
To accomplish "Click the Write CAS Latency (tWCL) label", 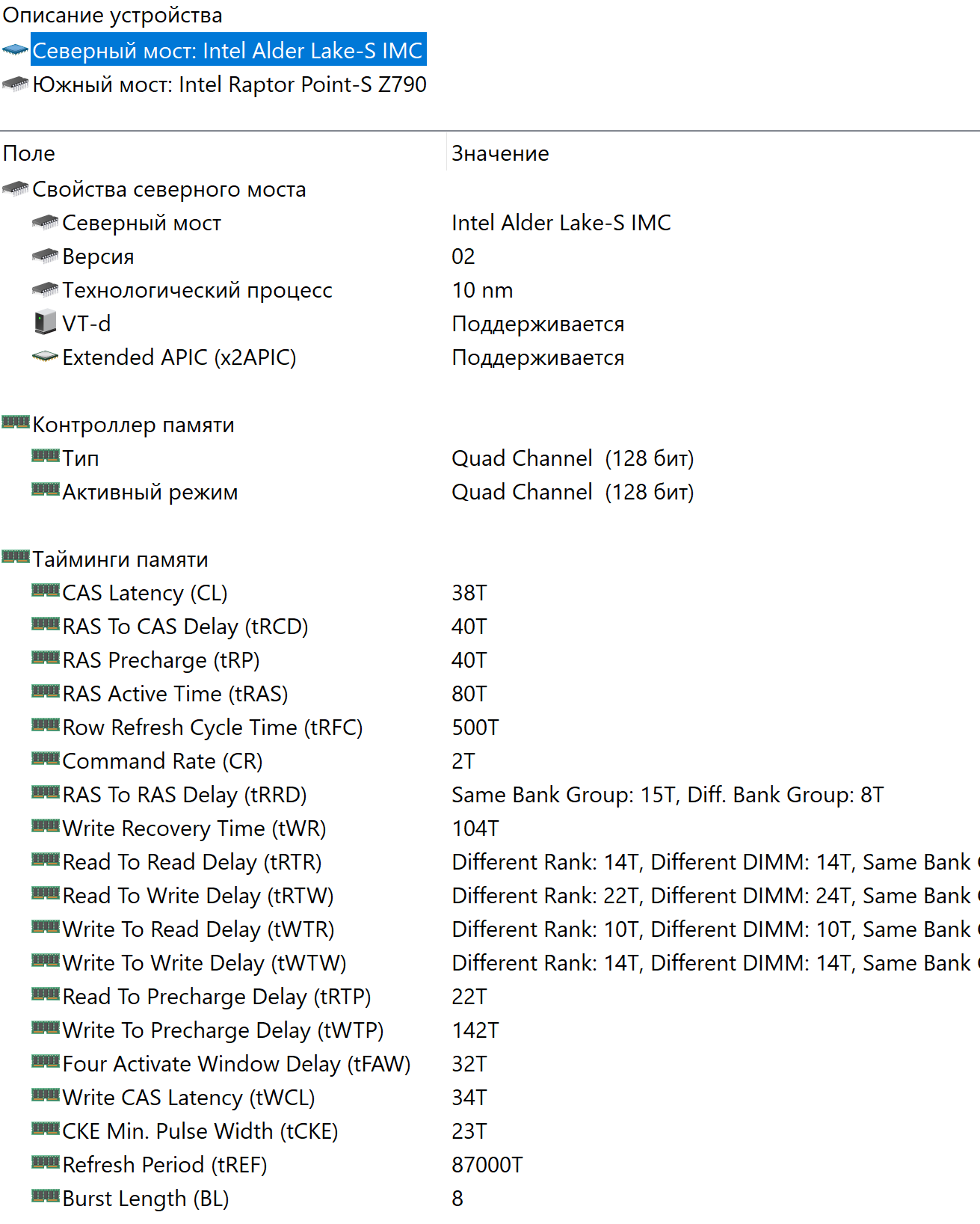I will tap(188, 1098).
